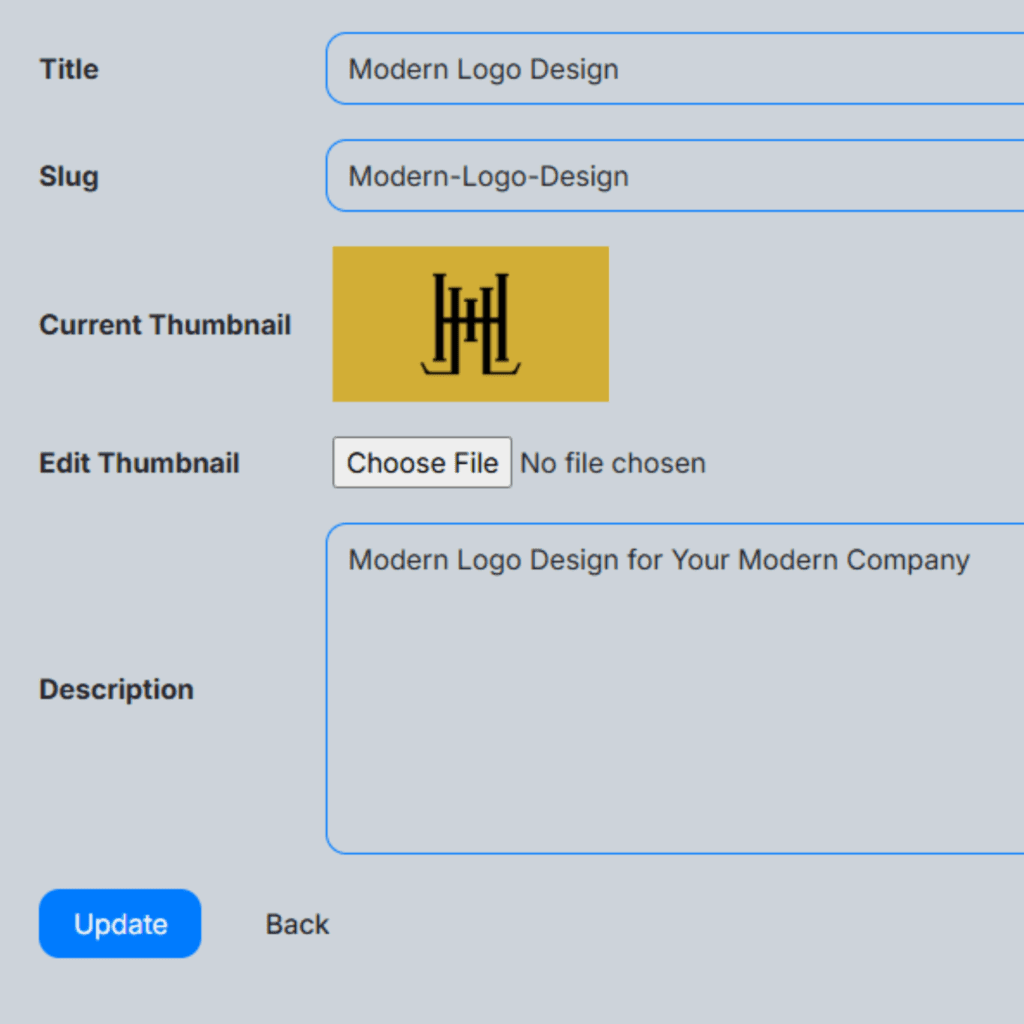The image size is (1024, 1024).
Task: Click the Current Thumbnail label
Action: (165, 325)
